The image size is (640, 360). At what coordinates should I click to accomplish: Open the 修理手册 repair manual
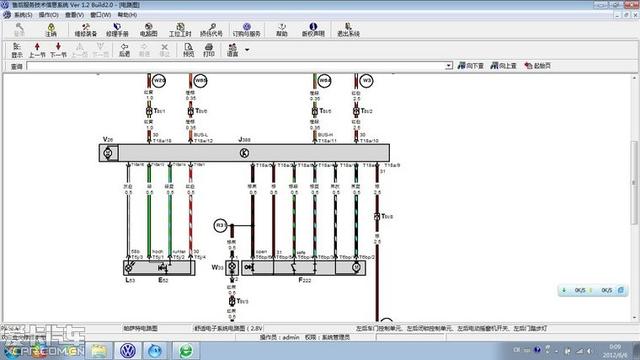pyautogui.click(x=117, y=30)
